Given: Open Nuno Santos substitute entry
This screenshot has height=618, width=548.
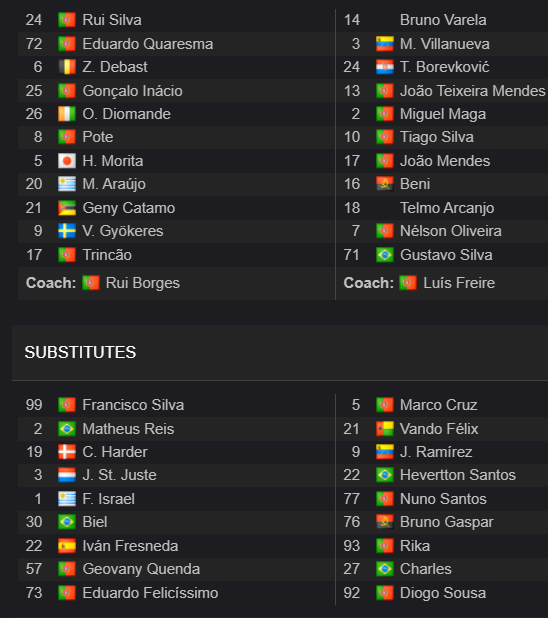Looking at the screenshot, I should point(443,499).
